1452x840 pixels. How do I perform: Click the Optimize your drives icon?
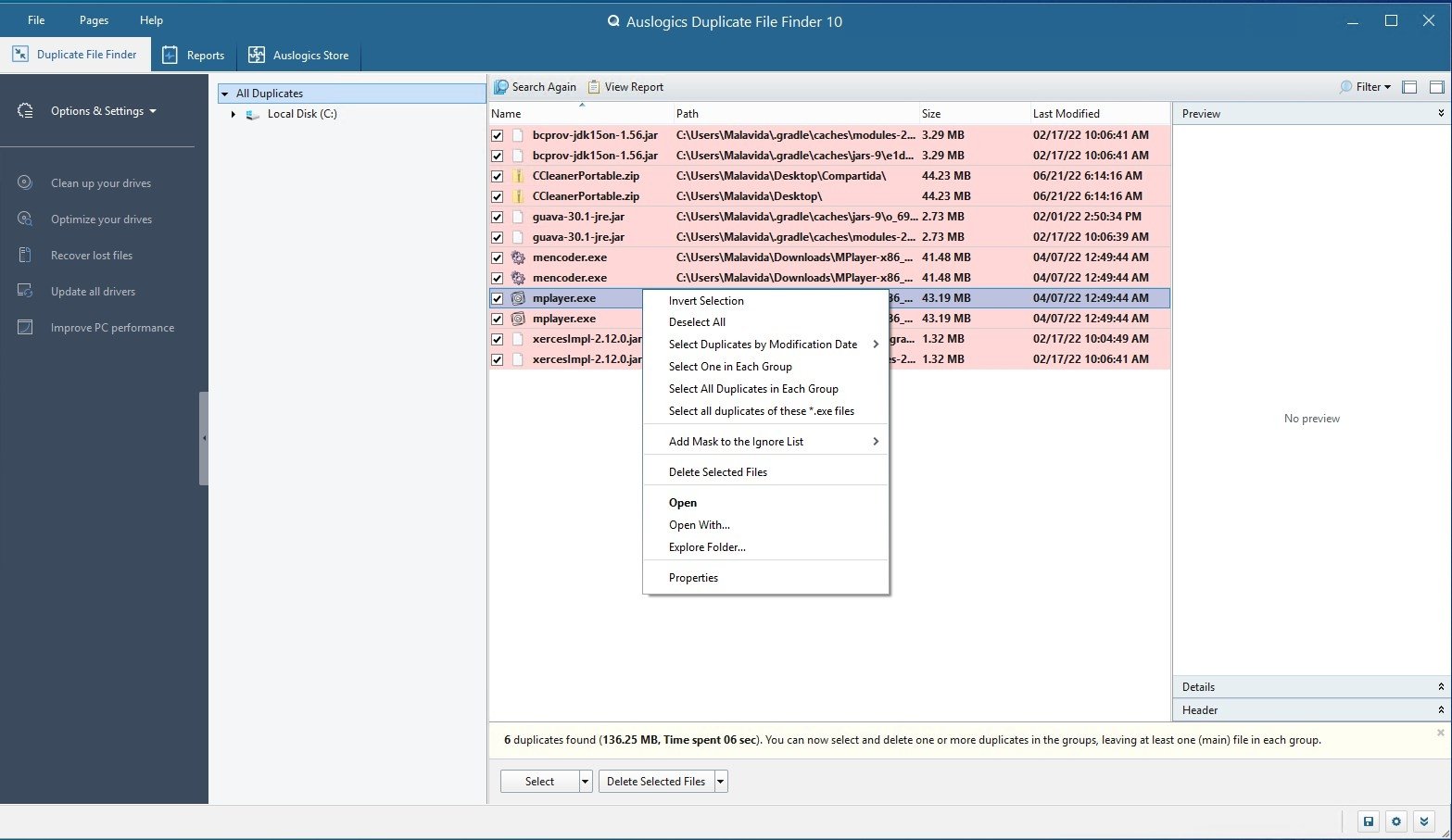pos(25,219)
